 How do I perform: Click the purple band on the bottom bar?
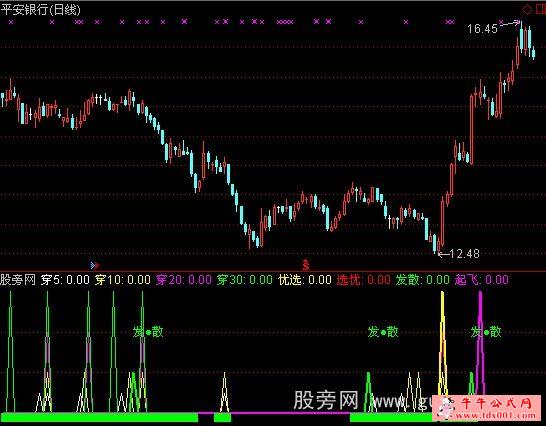[x=291, y=413]
